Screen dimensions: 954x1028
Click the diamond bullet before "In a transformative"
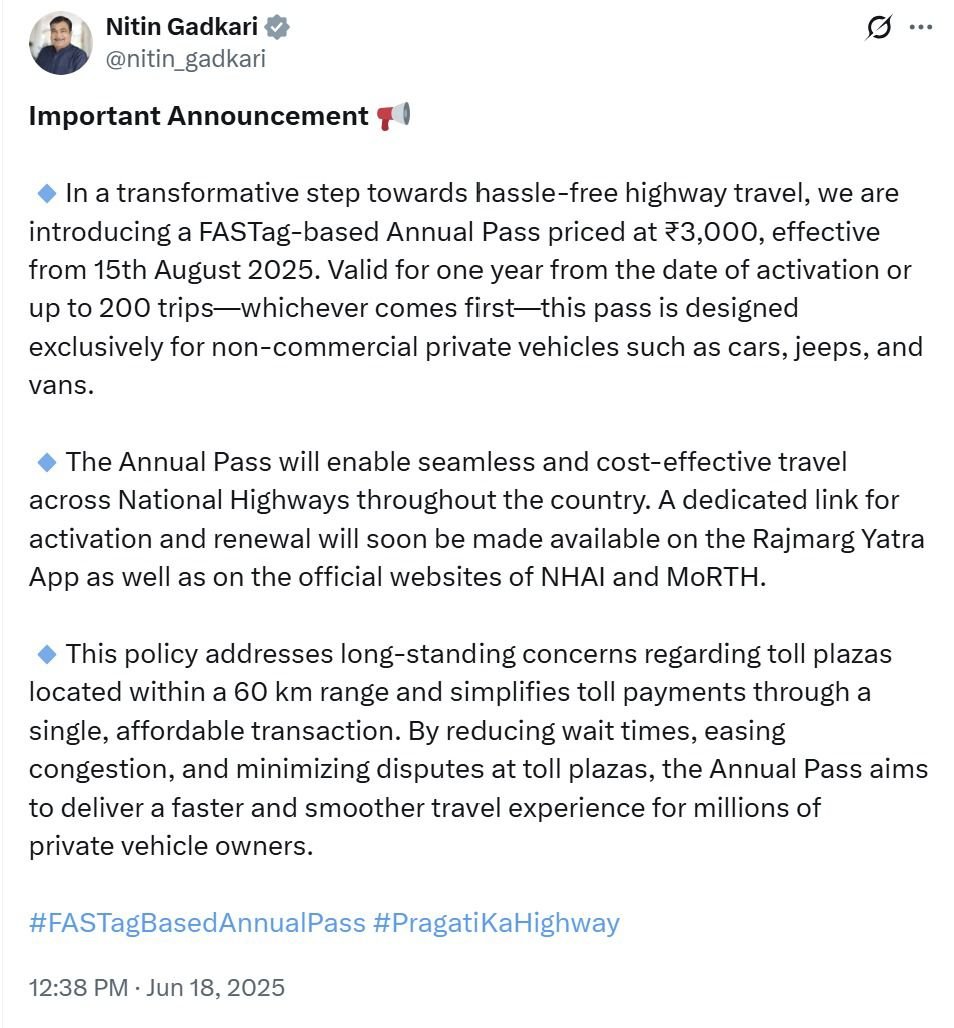(46, 191)
